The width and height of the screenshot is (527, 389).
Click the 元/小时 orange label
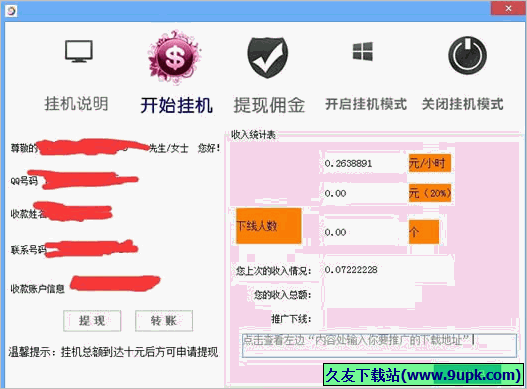430,164
